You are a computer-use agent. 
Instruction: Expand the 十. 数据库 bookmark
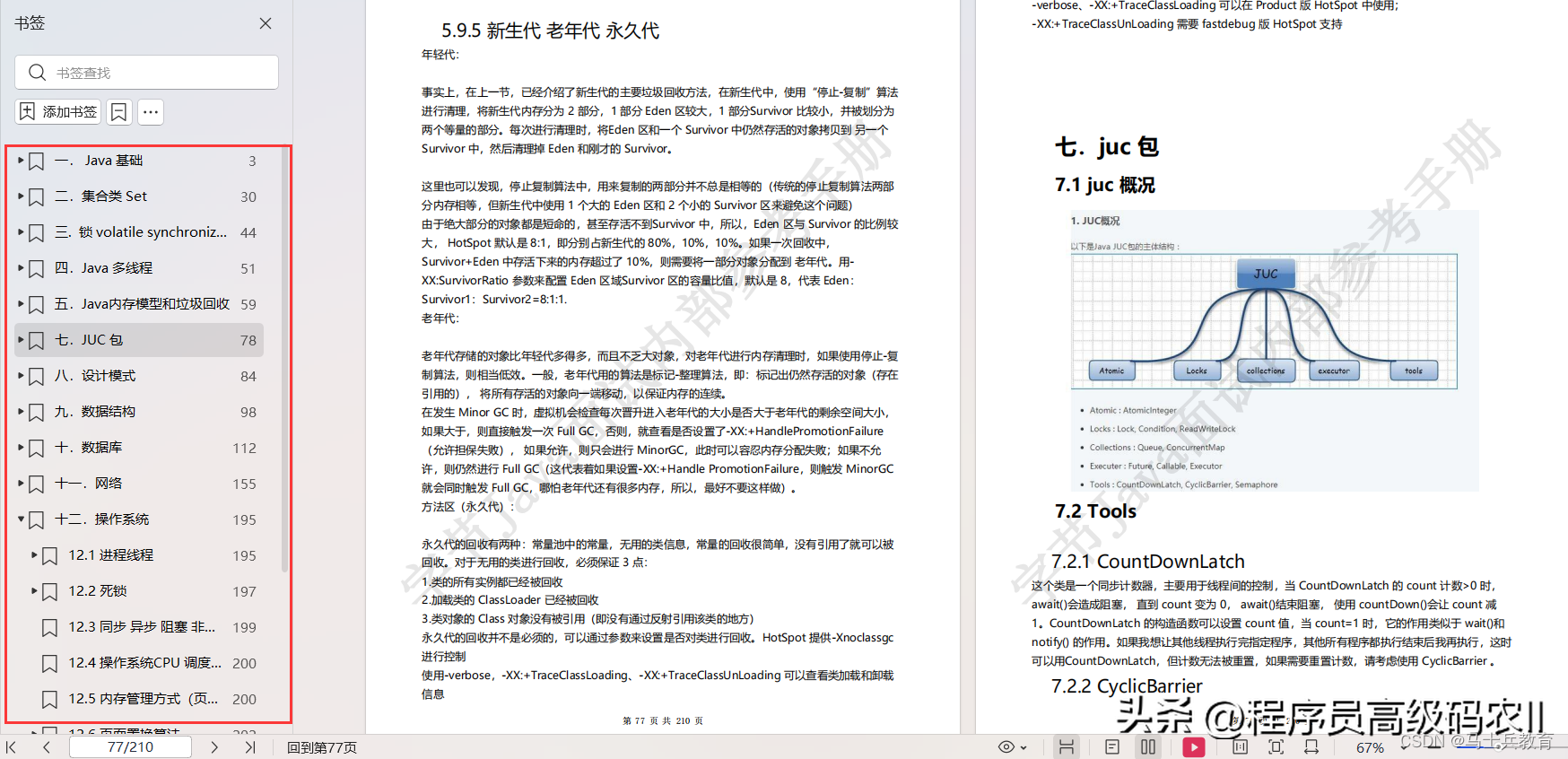click(x=21, y=448)
